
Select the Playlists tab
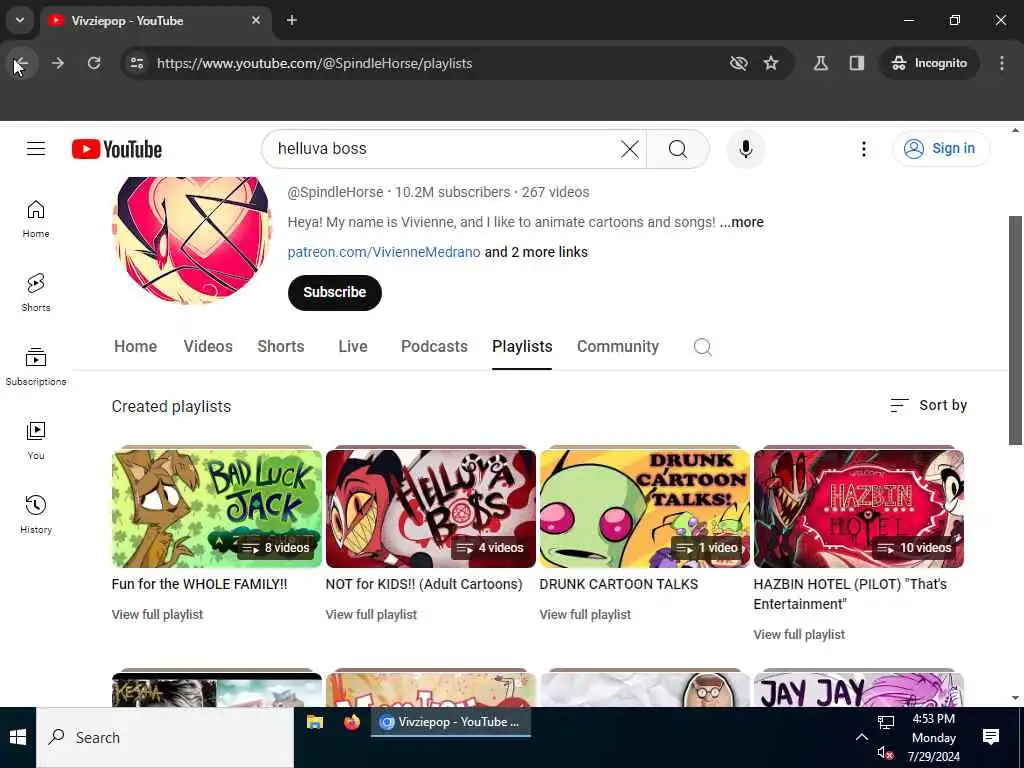tap(522, 347)
